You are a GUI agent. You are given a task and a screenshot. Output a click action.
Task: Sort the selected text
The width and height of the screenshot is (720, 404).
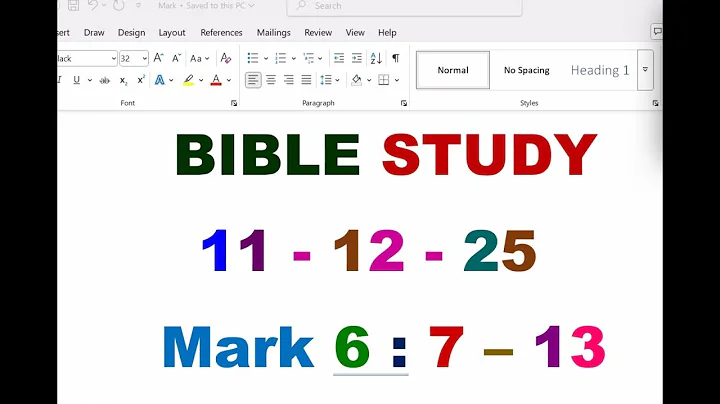click(x=376, y=58)
